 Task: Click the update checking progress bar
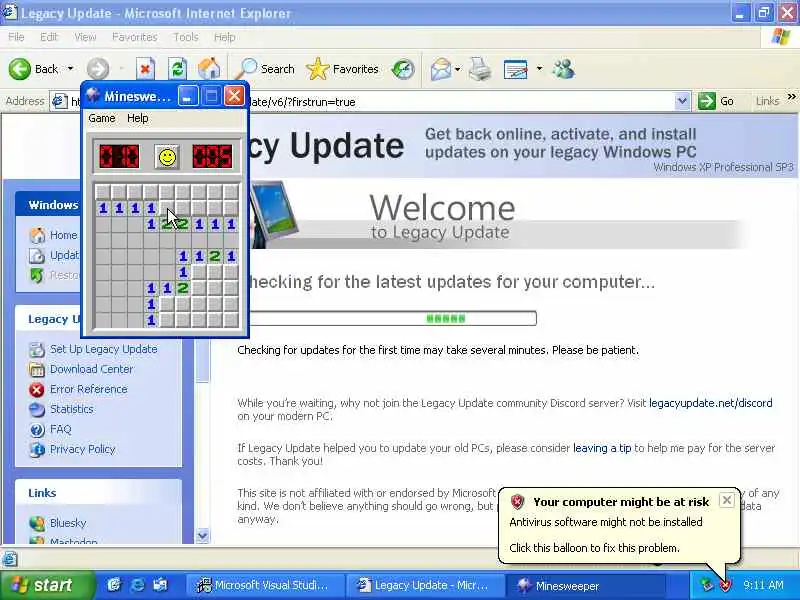(391, 318)
